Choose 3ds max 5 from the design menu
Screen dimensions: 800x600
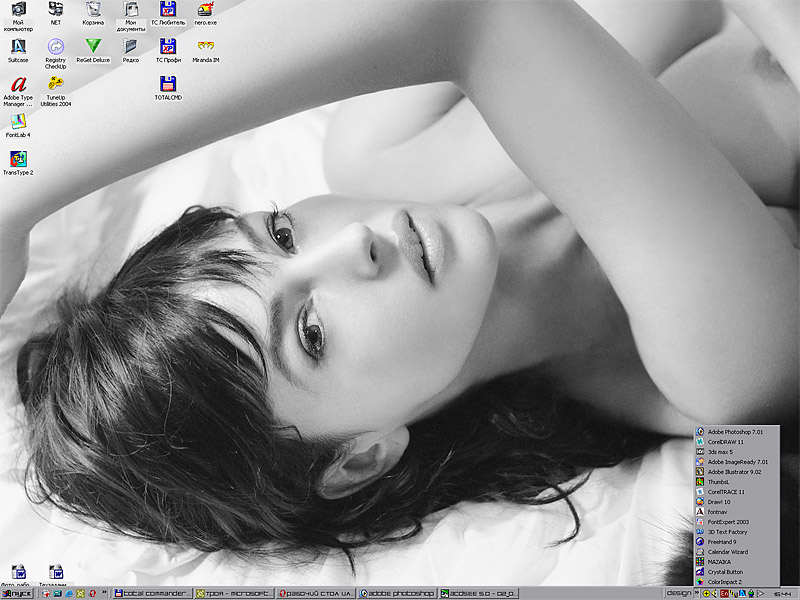pos(737,452)
